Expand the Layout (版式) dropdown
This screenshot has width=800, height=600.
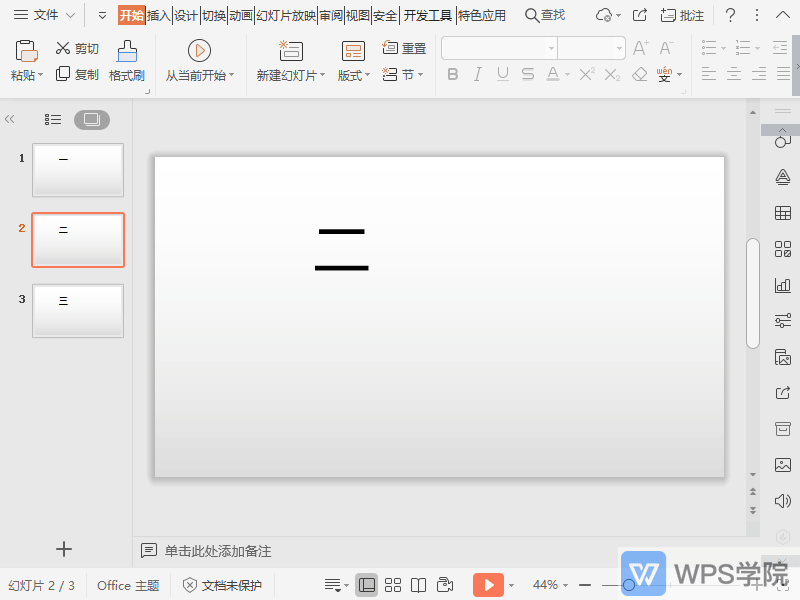353,75
